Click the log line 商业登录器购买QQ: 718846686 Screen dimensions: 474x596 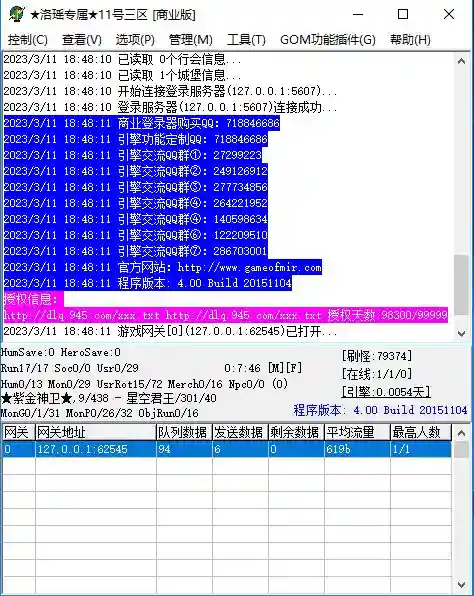click(x=142, y=123)
